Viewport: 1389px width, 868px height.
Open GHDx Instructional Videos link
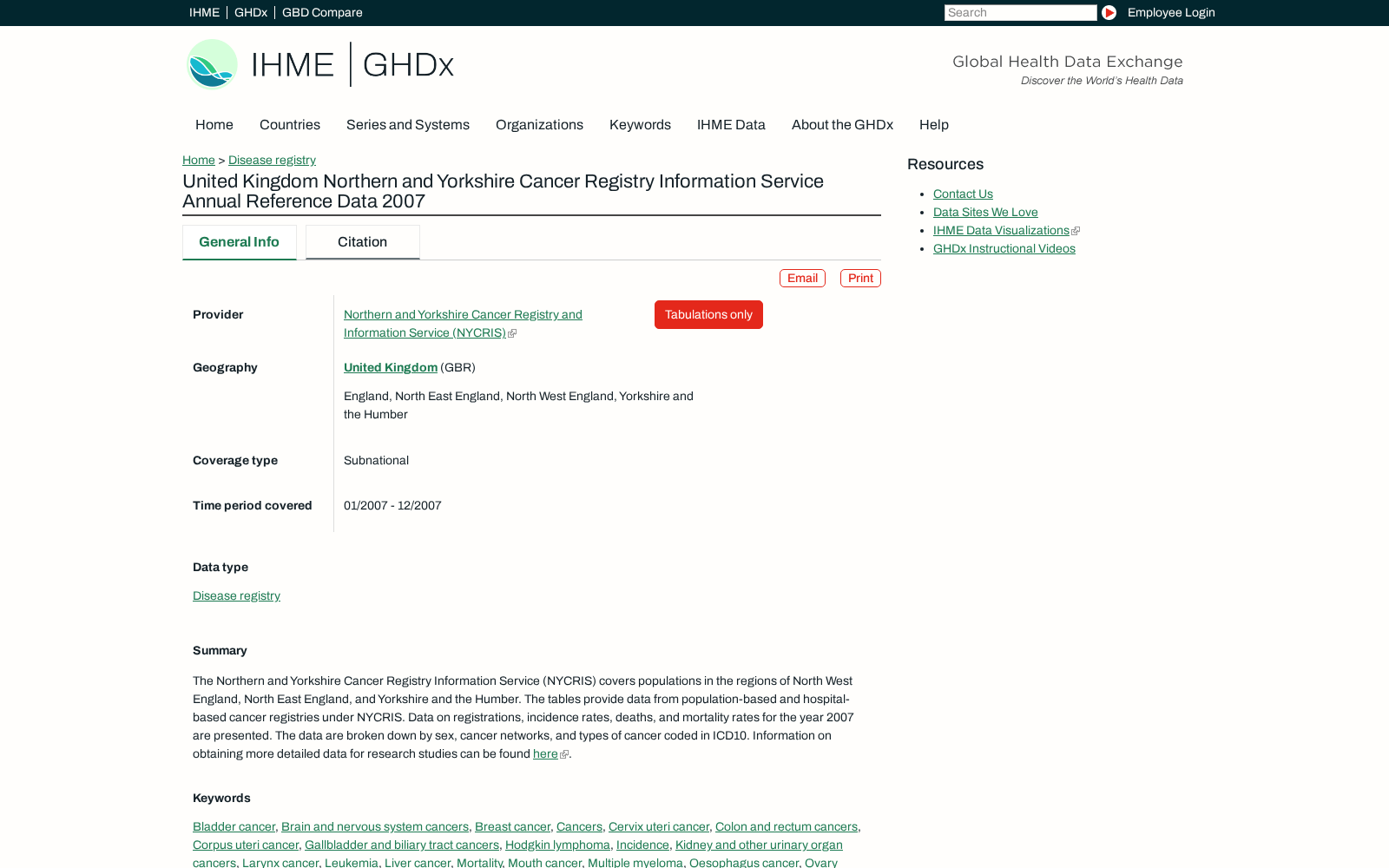[x=1004, y=248]
